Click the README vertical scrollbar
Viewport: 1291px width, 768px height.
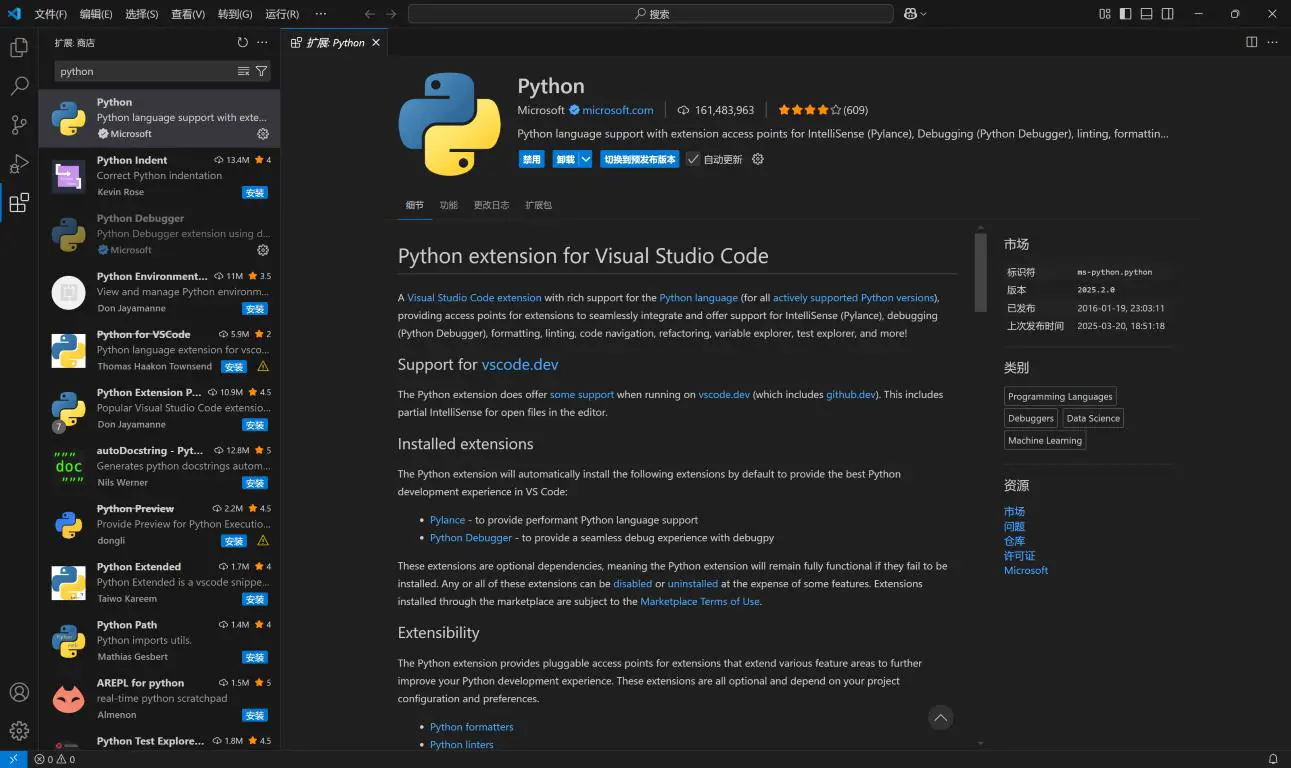tap(980, 272)
